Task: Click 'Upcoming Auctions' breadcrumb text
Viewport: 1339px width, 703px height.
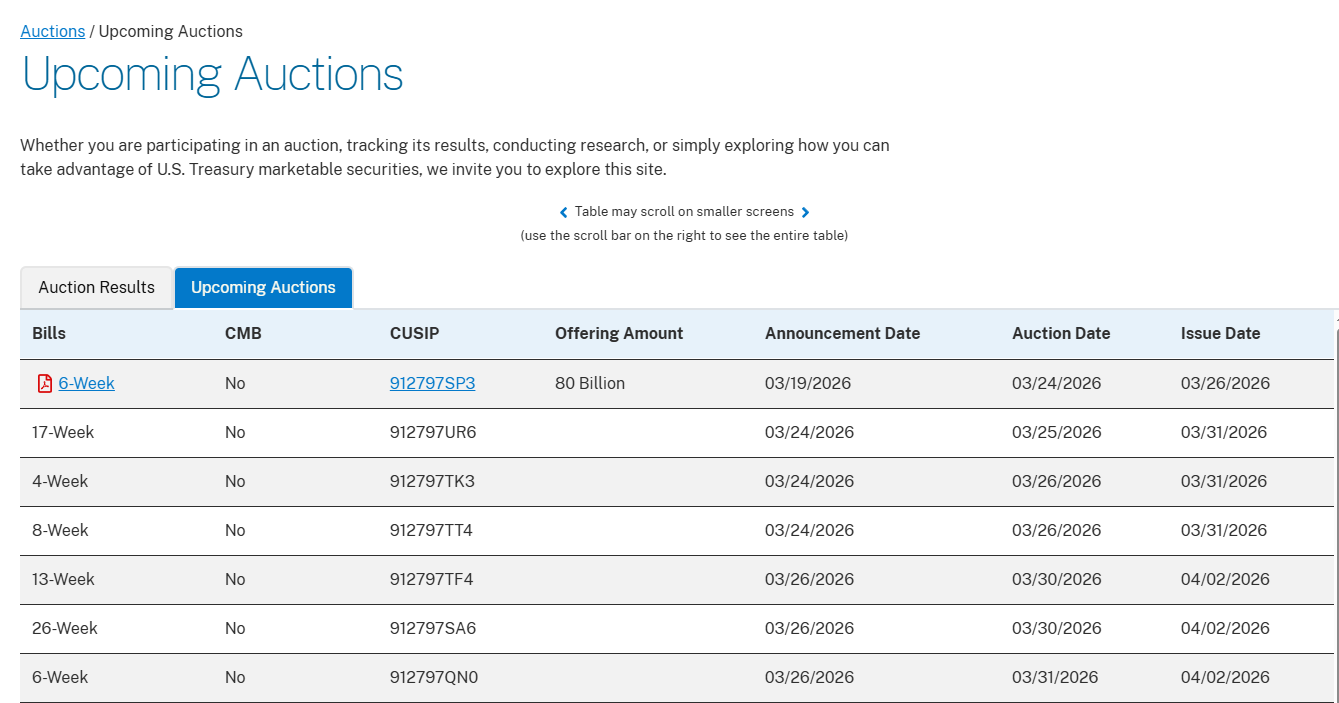Action: 171,31
